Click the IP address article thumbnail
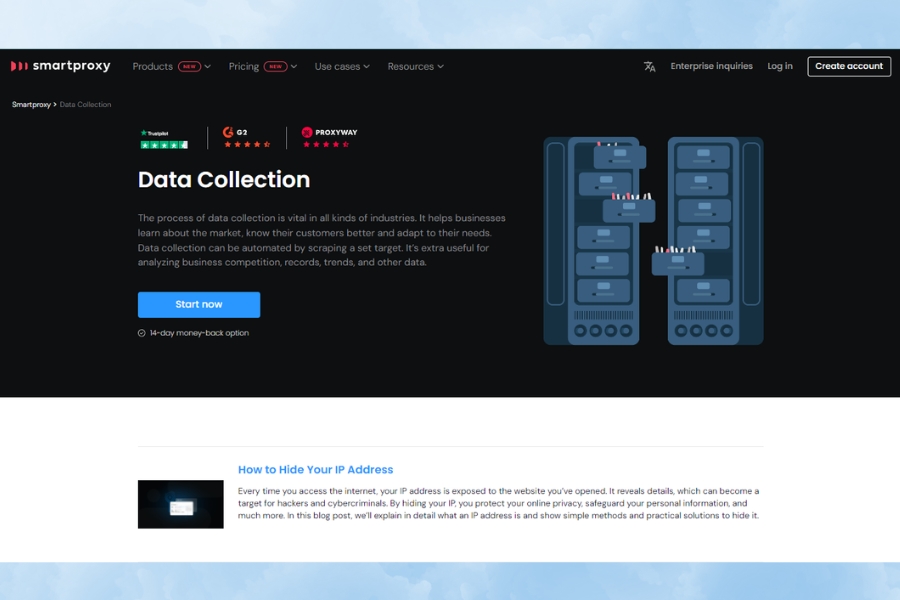The width and height of the screenshot is (900, 600). (181, 504)
